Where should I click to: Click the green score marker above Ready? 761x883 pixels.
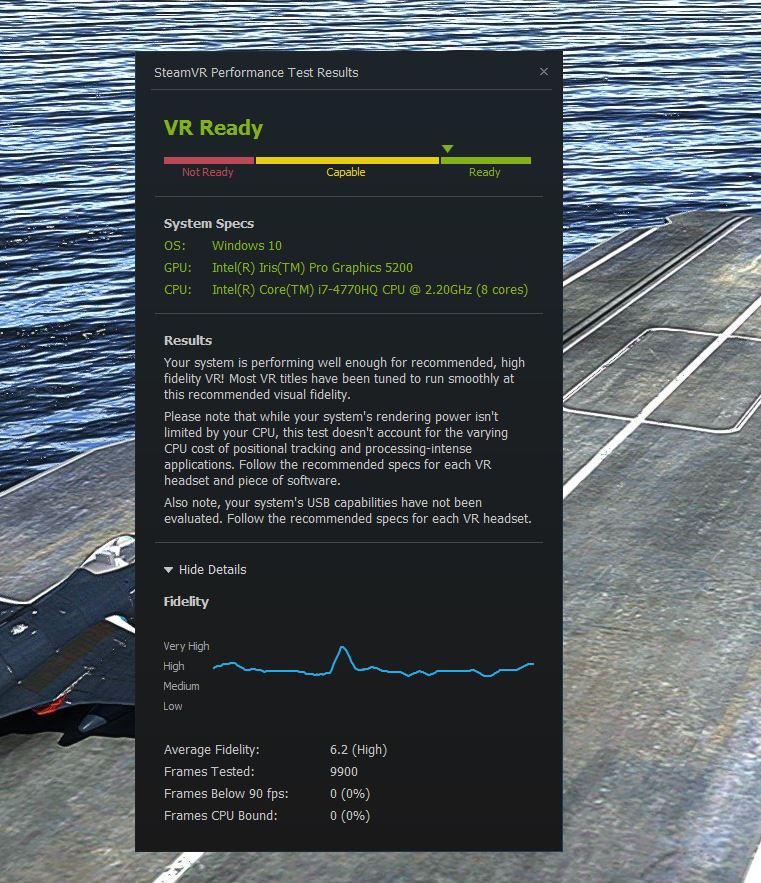(447, 149)
